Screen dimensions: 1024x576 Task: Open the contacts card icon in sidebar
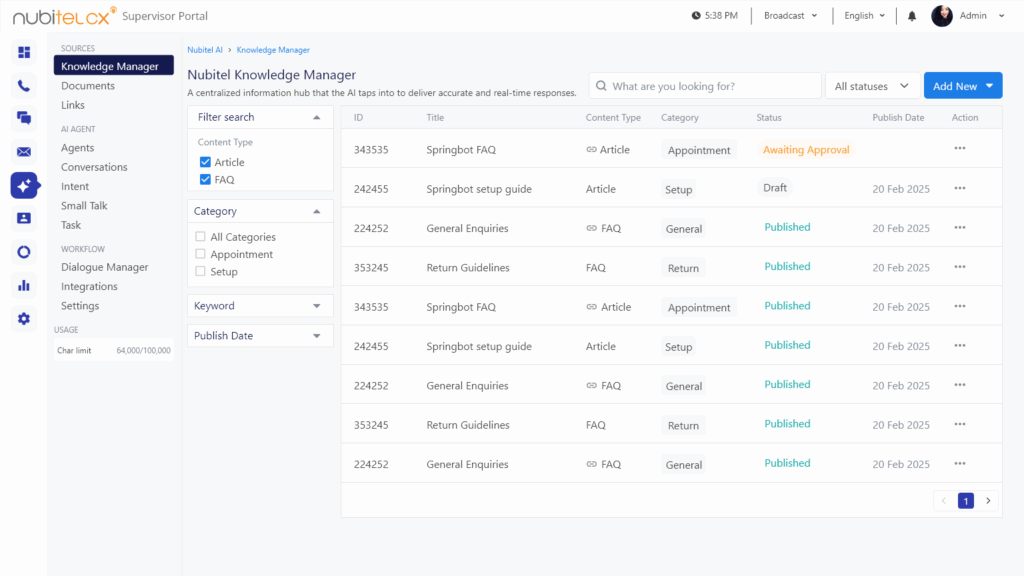[23, 218]
